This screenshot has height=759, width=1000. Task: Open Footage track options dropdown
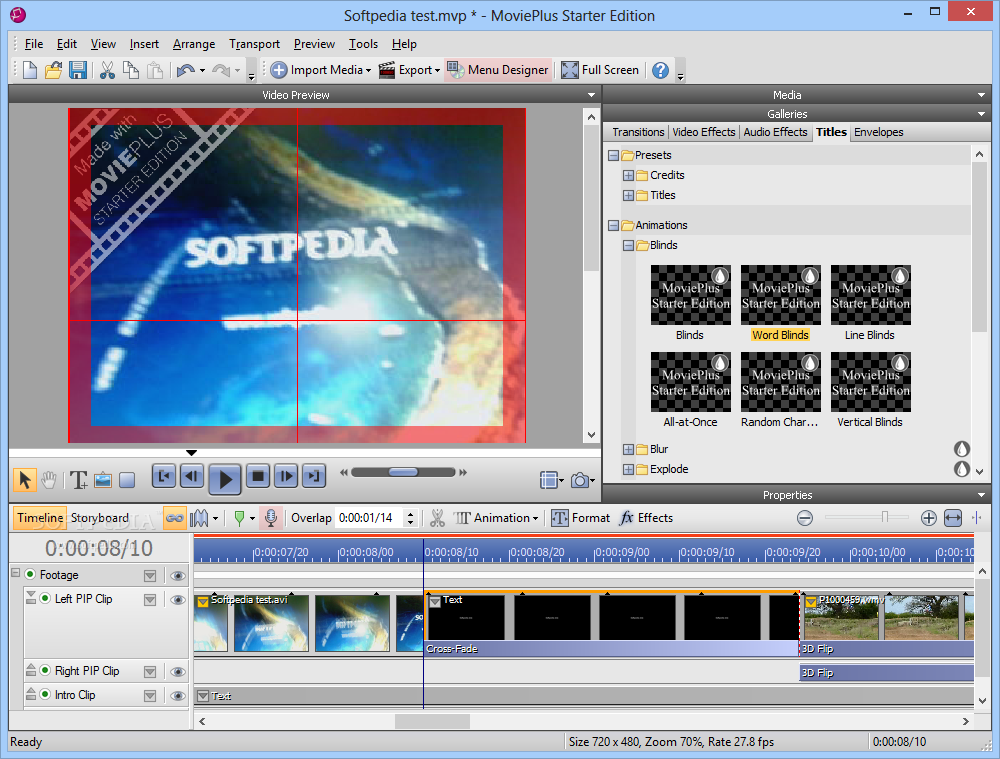point(150,576)
